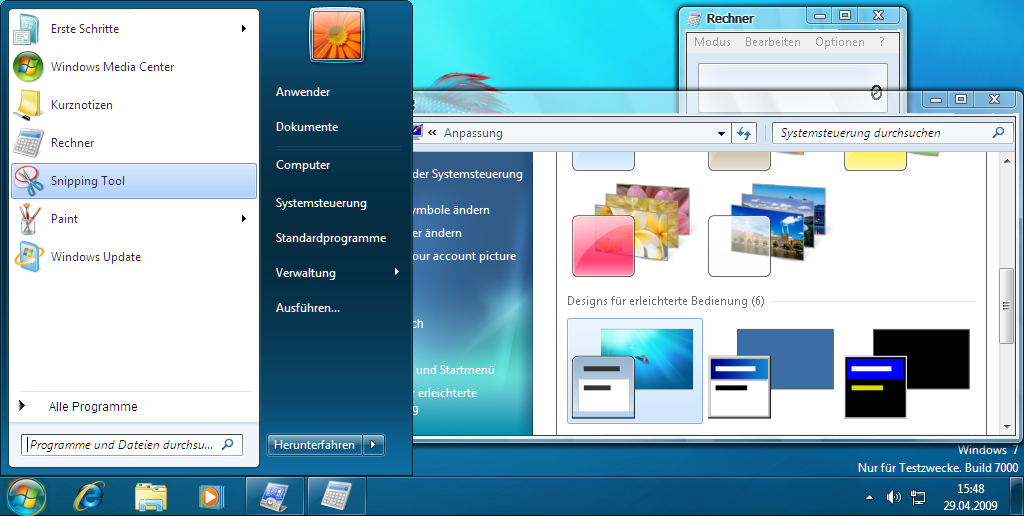Click the back chevrons before Anpassung
This screenshot has width=1024, height=516.
[432, 133]
